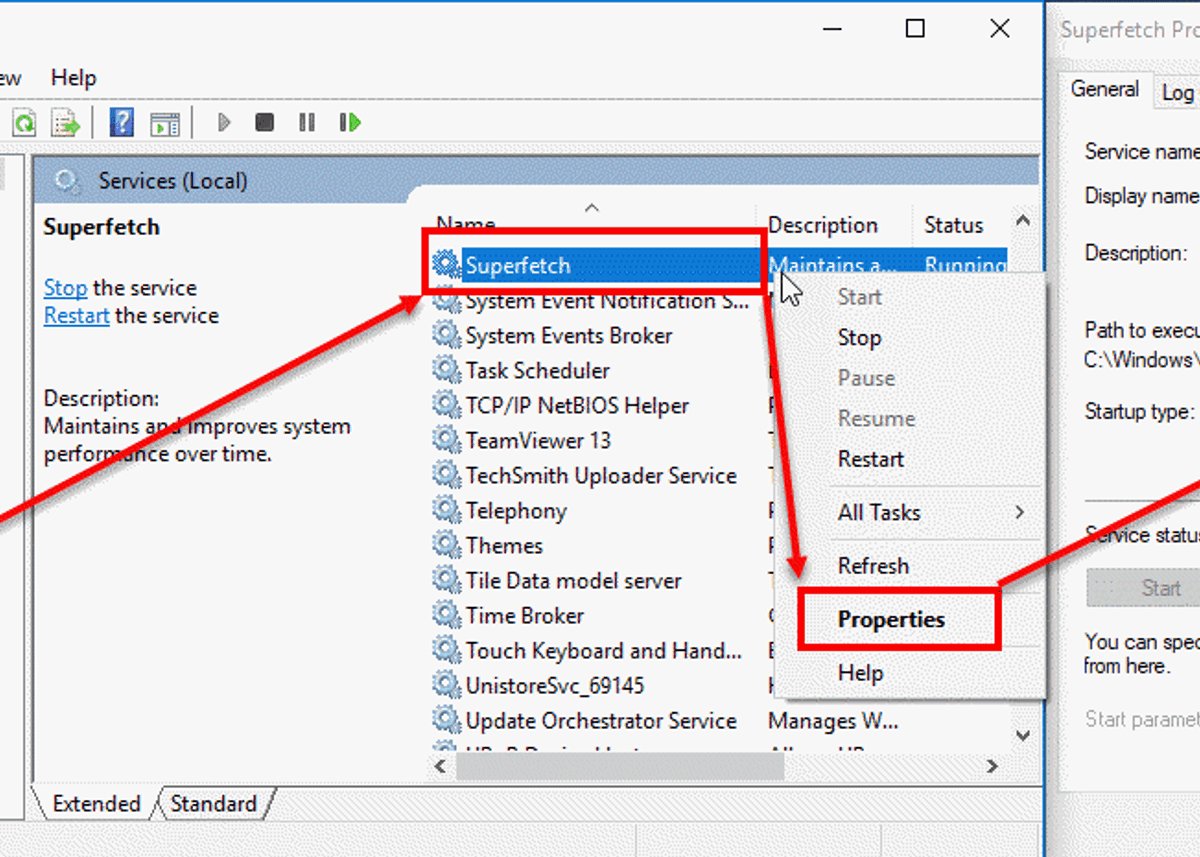Click the Restart Service toolbar icon
Screen dimensions: 1200x857
click(x=349, y=122)
